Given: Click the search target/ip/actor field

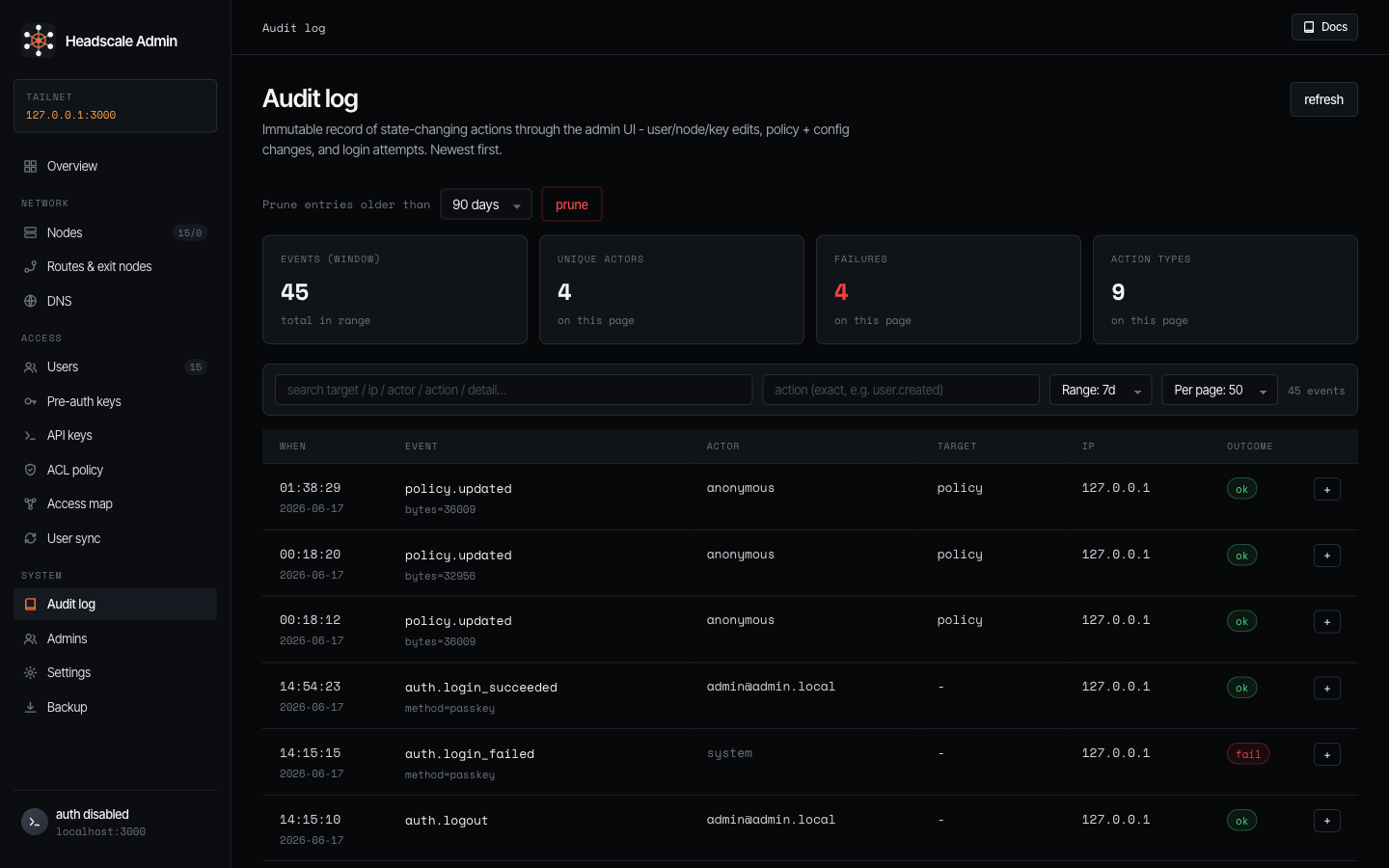Looking at the screenshot, I should [x=513, y=390].
